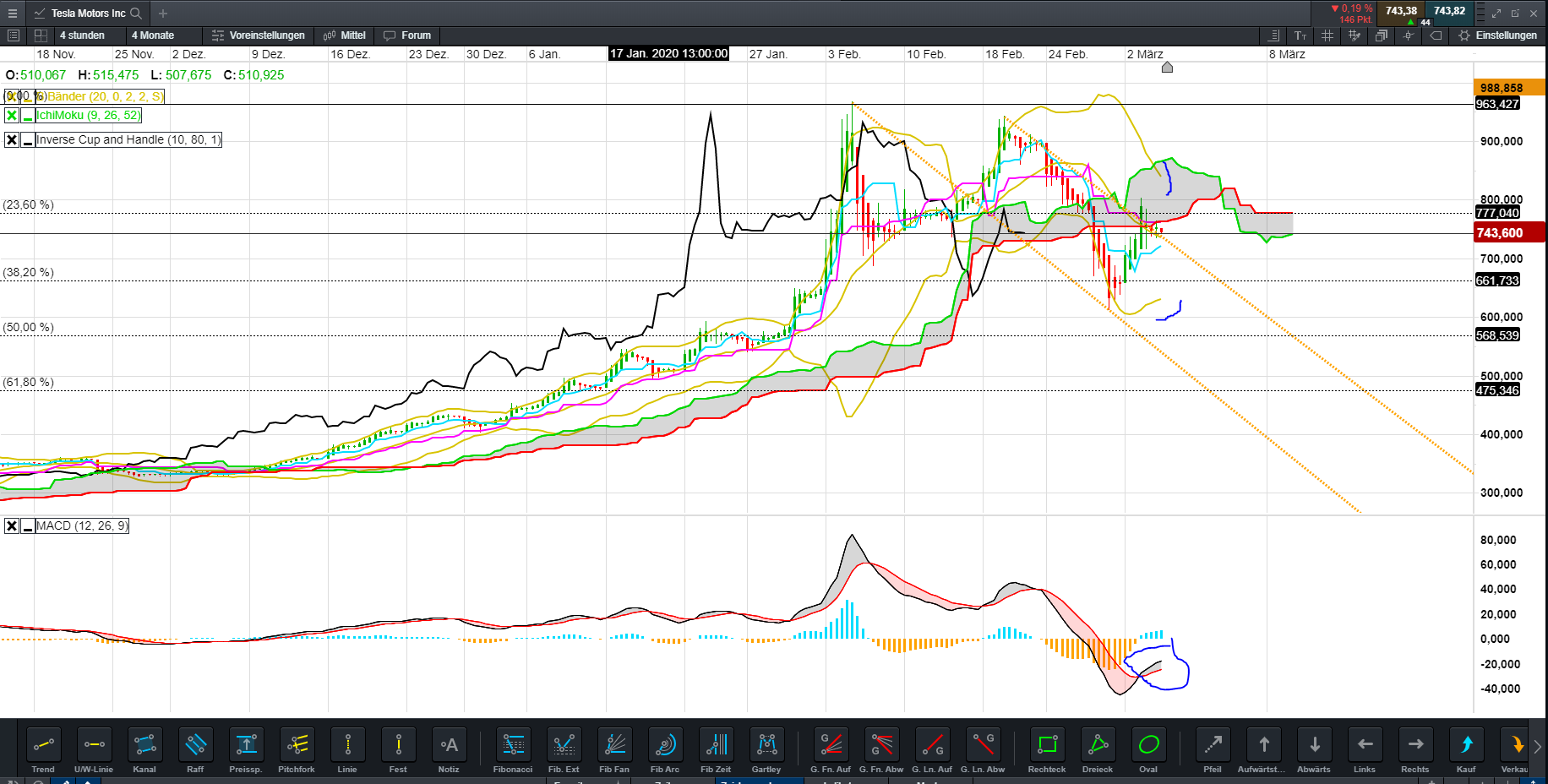
Task: Select the Preisspanne measuring tool
Action: click(x=246, y=750)
